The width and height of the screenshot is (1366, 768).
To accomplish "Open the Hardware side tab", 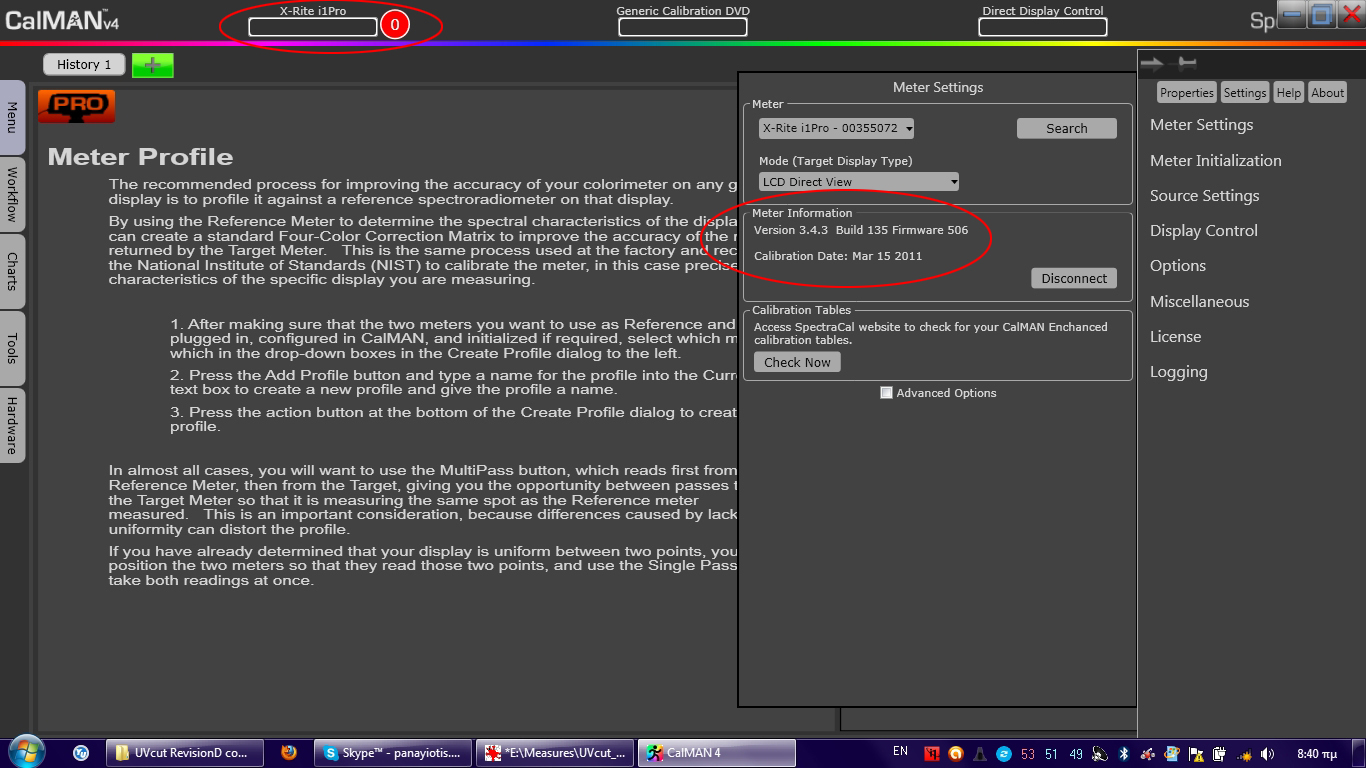I will 12,425.
